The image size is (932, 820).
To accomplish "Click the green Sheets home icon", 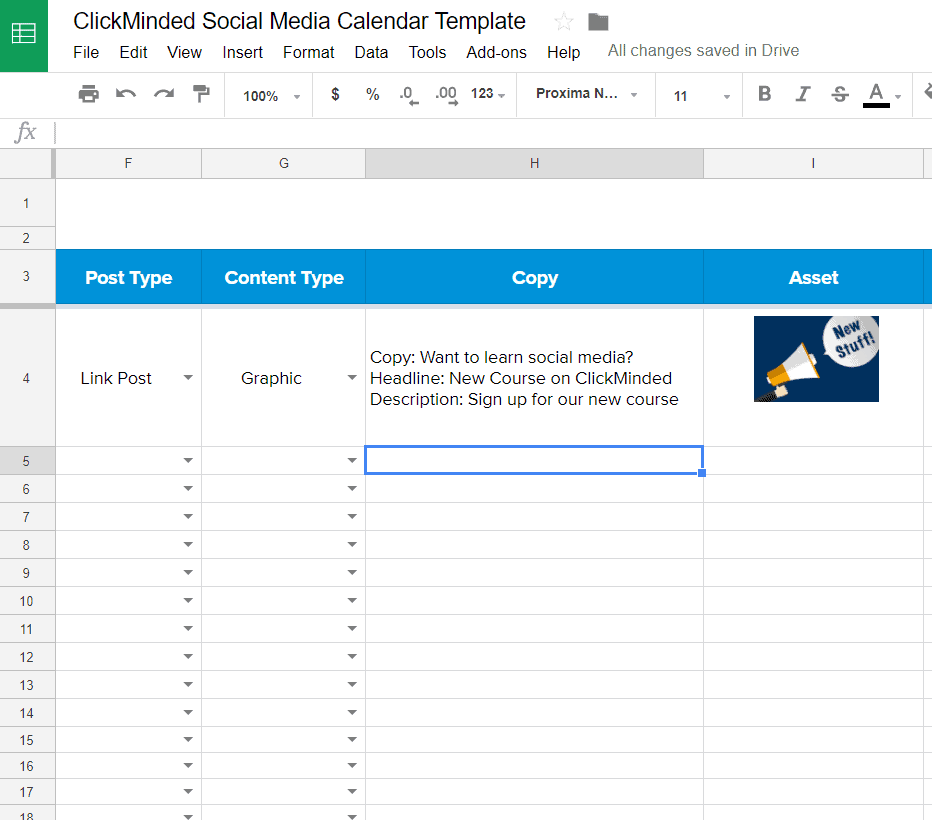I will click(23, 35).
